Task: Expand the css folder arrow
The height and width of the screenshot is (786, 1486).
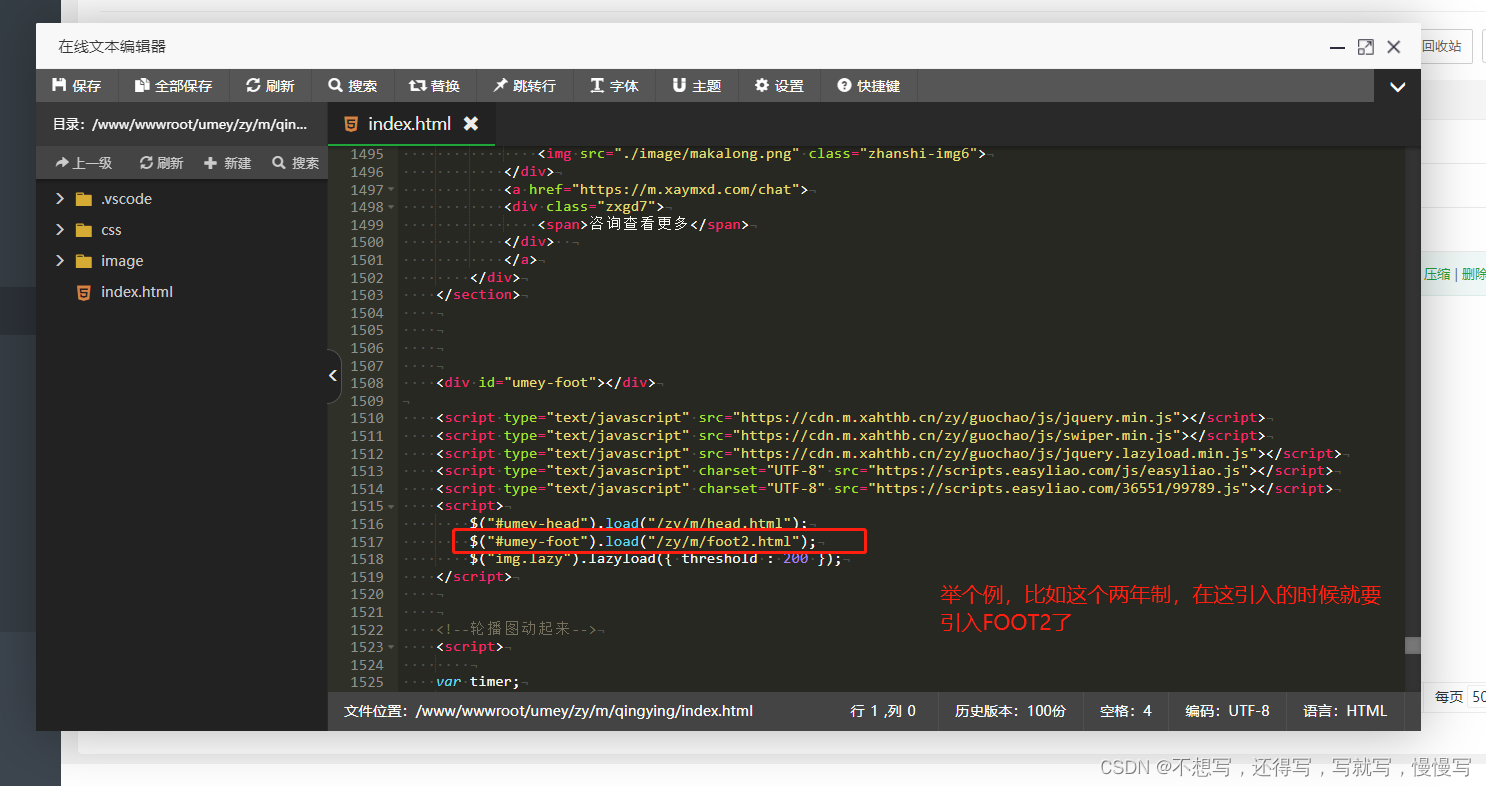Action: coord(60,230)
